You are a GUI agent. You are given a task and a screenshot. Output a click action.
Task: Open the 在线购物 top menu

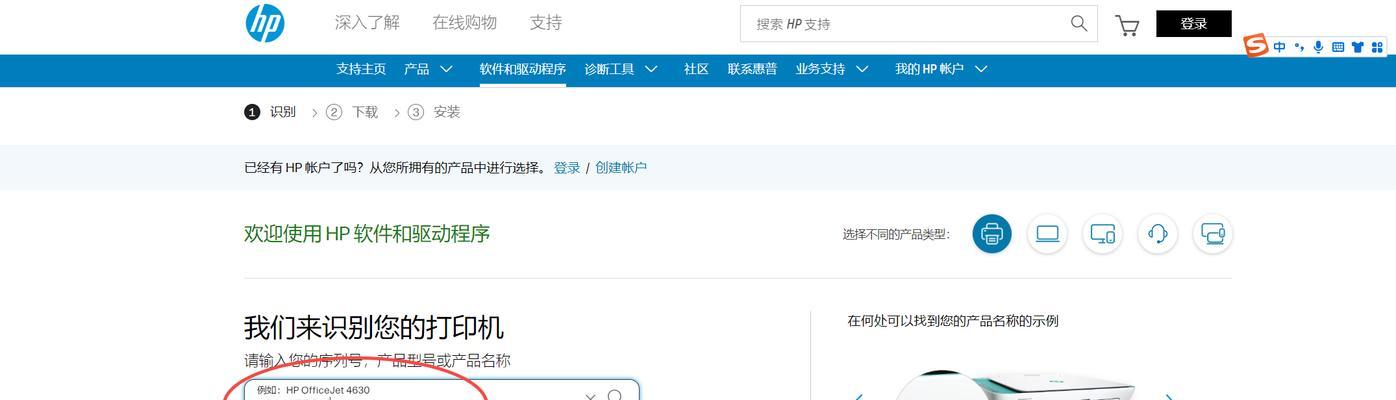point(464,22)
